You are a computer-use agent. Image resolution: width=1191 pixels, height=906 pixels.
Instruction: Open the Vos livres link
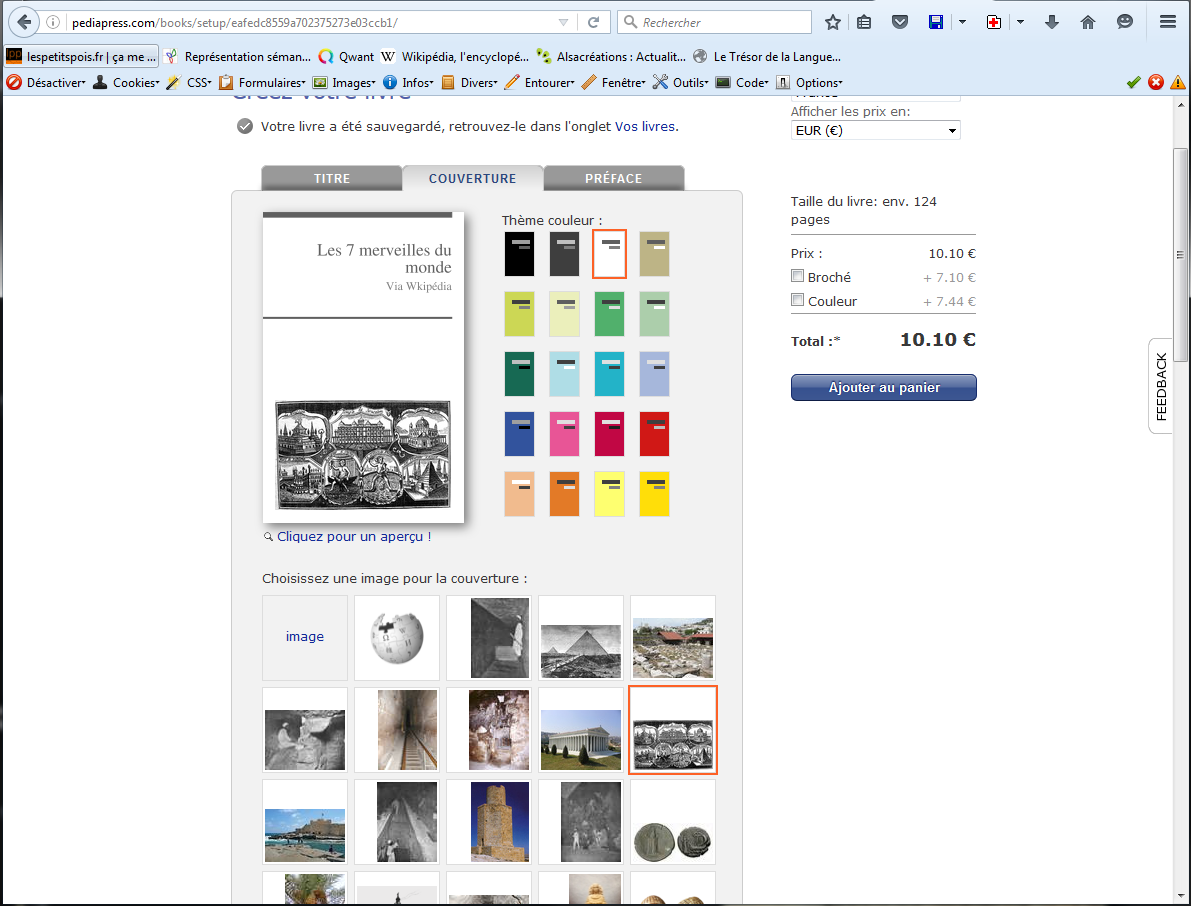pyautogui.click(x=645, y=126)
